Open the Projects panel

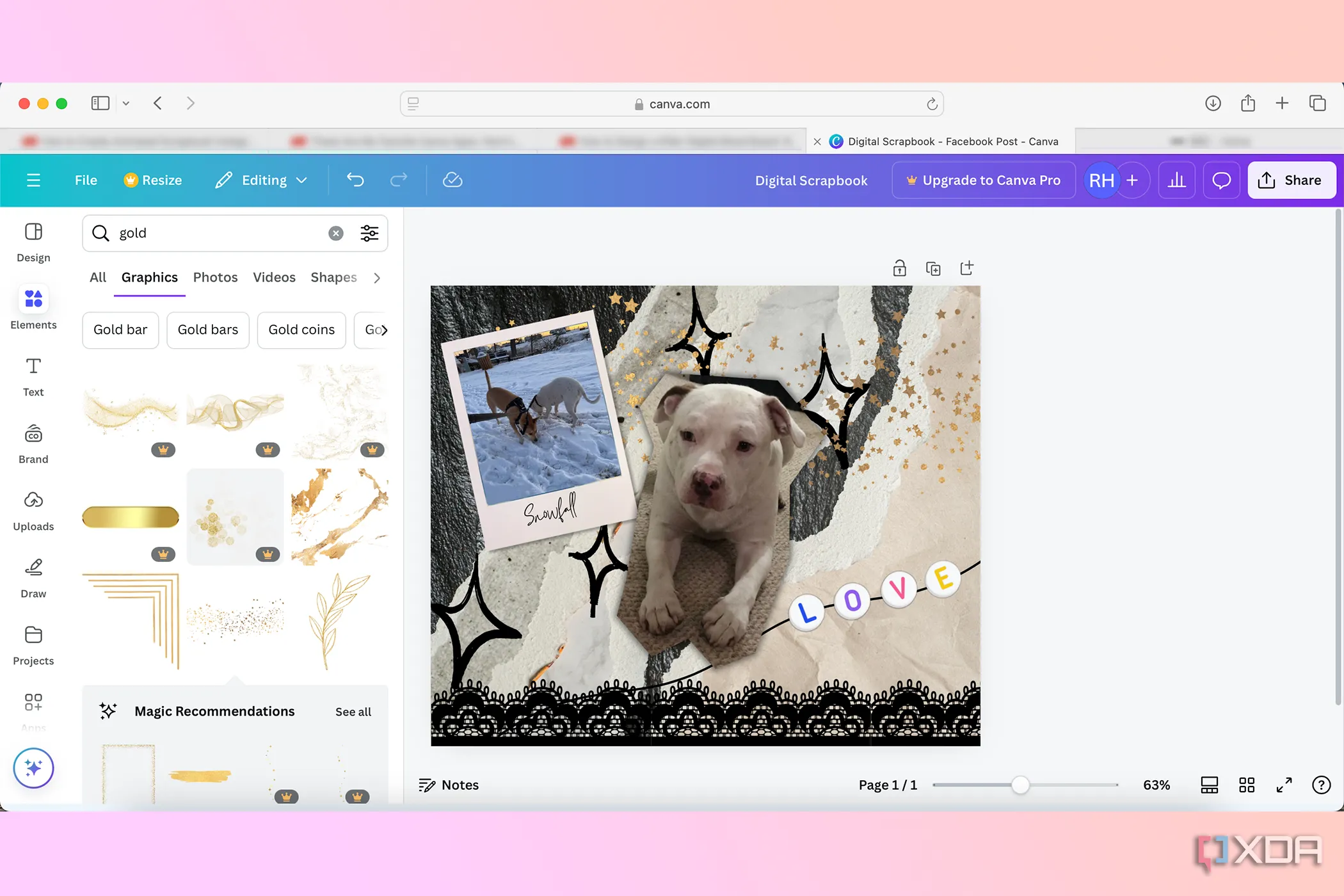click(33, 645)
